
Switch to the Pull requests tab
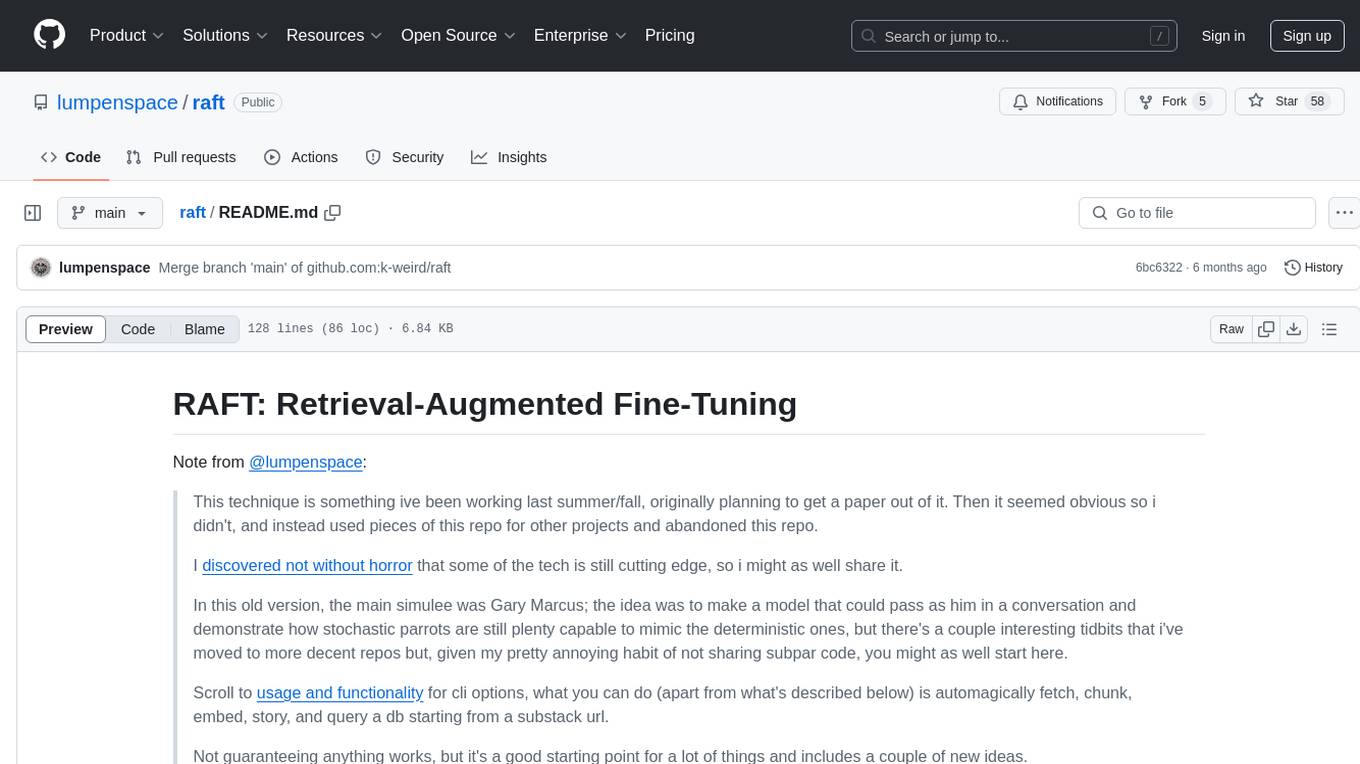point(181,157)
